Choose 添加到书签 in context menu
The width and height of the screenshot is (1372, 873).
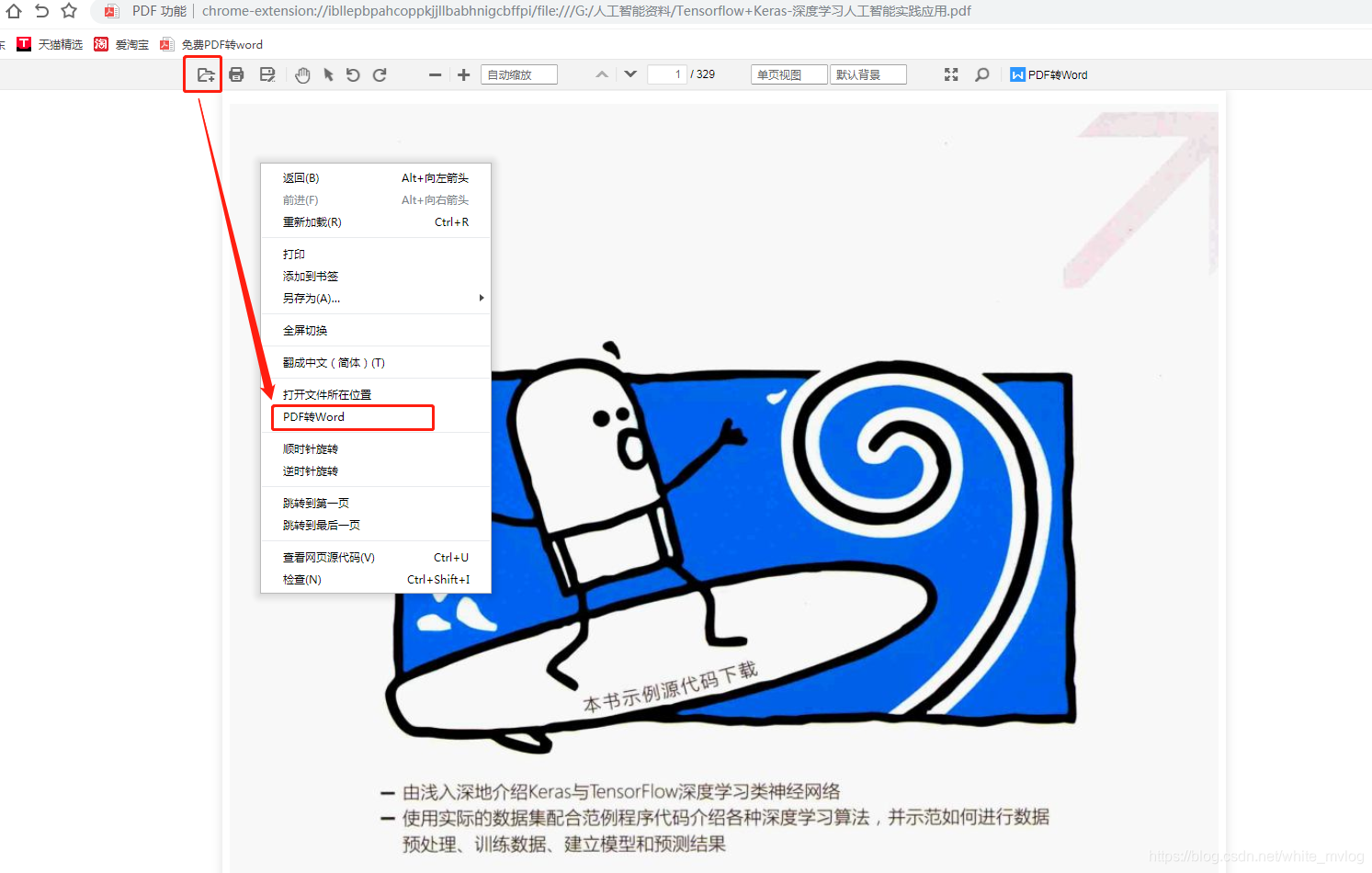point(376,277)
